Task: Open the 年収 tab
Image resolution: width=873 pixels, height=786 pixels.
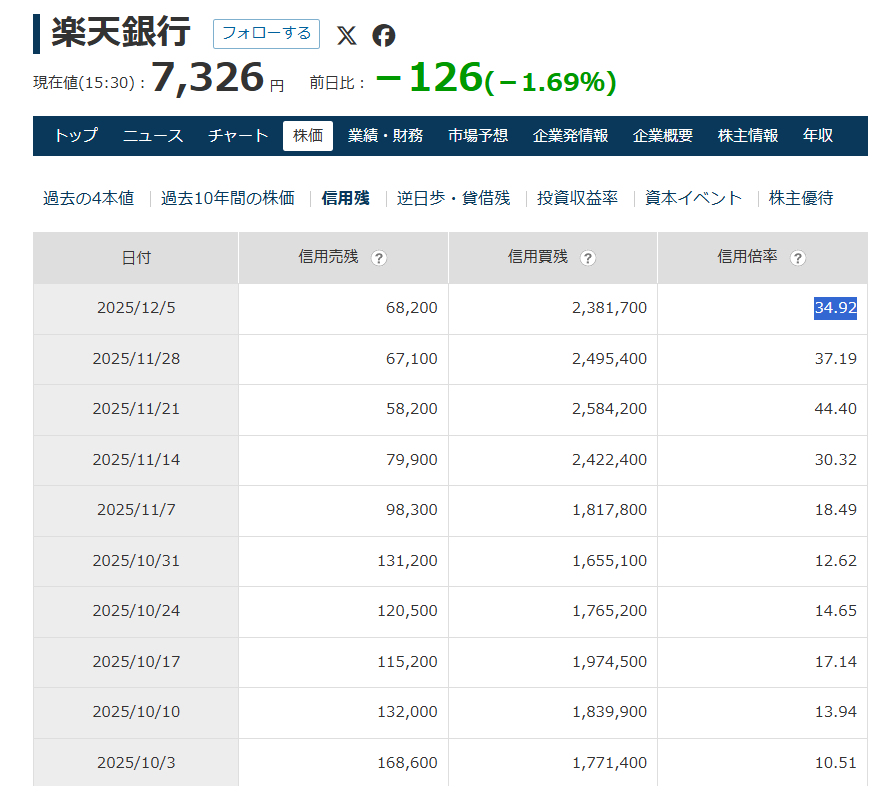Action: tap(818, 136)
